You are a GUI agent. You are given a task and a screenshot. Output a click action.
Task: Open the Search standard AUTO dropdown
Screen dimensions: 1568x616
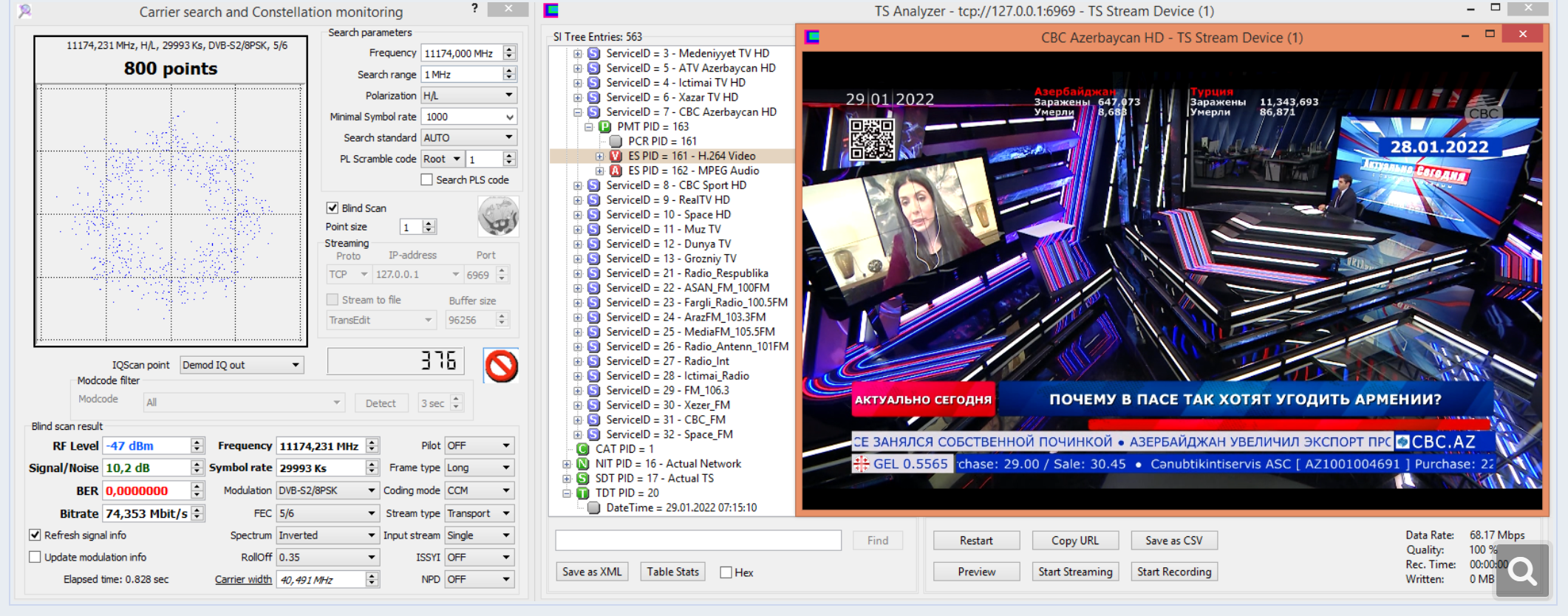[468, 138]
